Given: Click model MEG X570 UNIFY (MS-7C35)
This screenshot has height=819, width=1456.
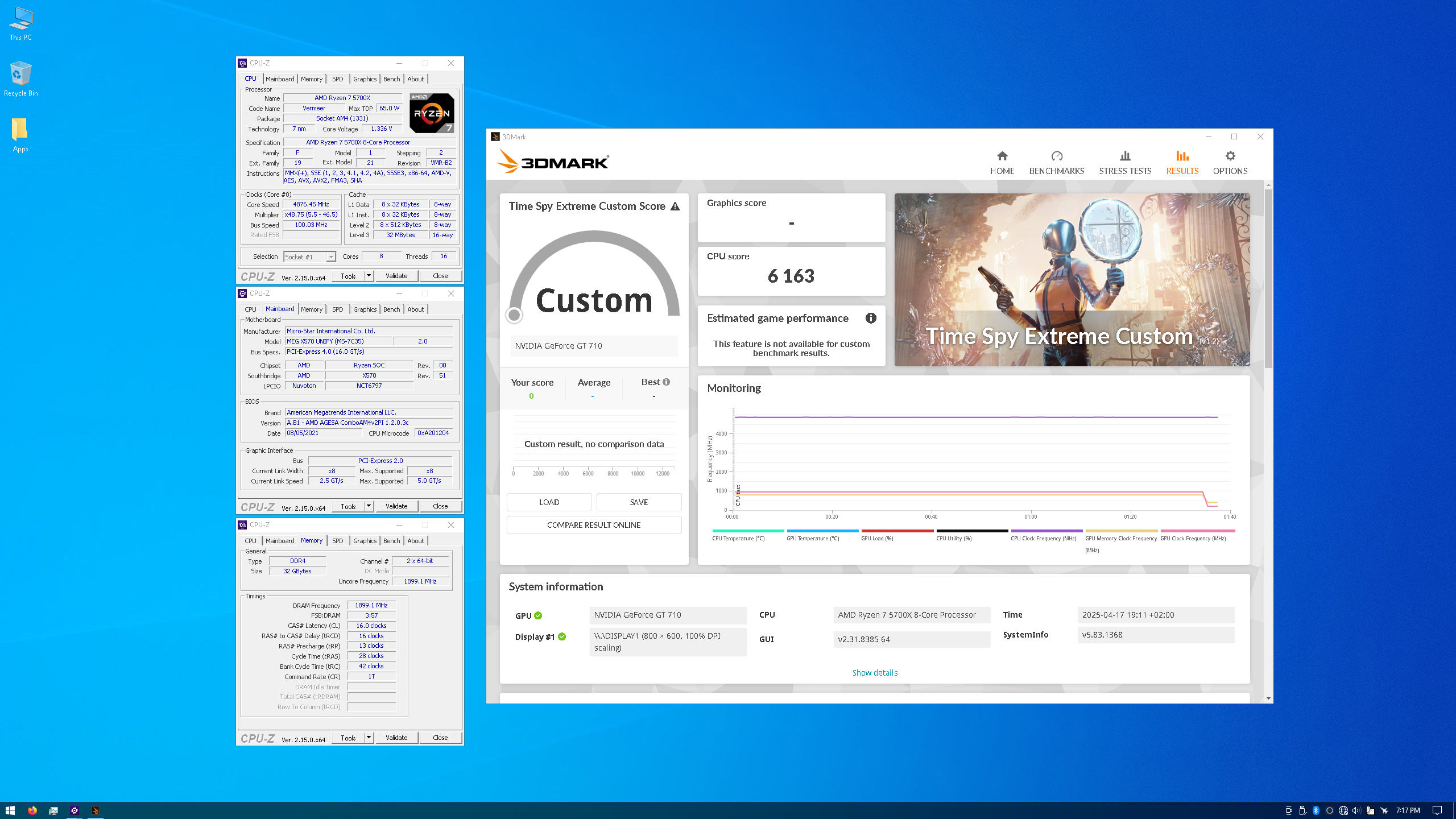Looking at the screenshot, I should click(x=338, y=341).
